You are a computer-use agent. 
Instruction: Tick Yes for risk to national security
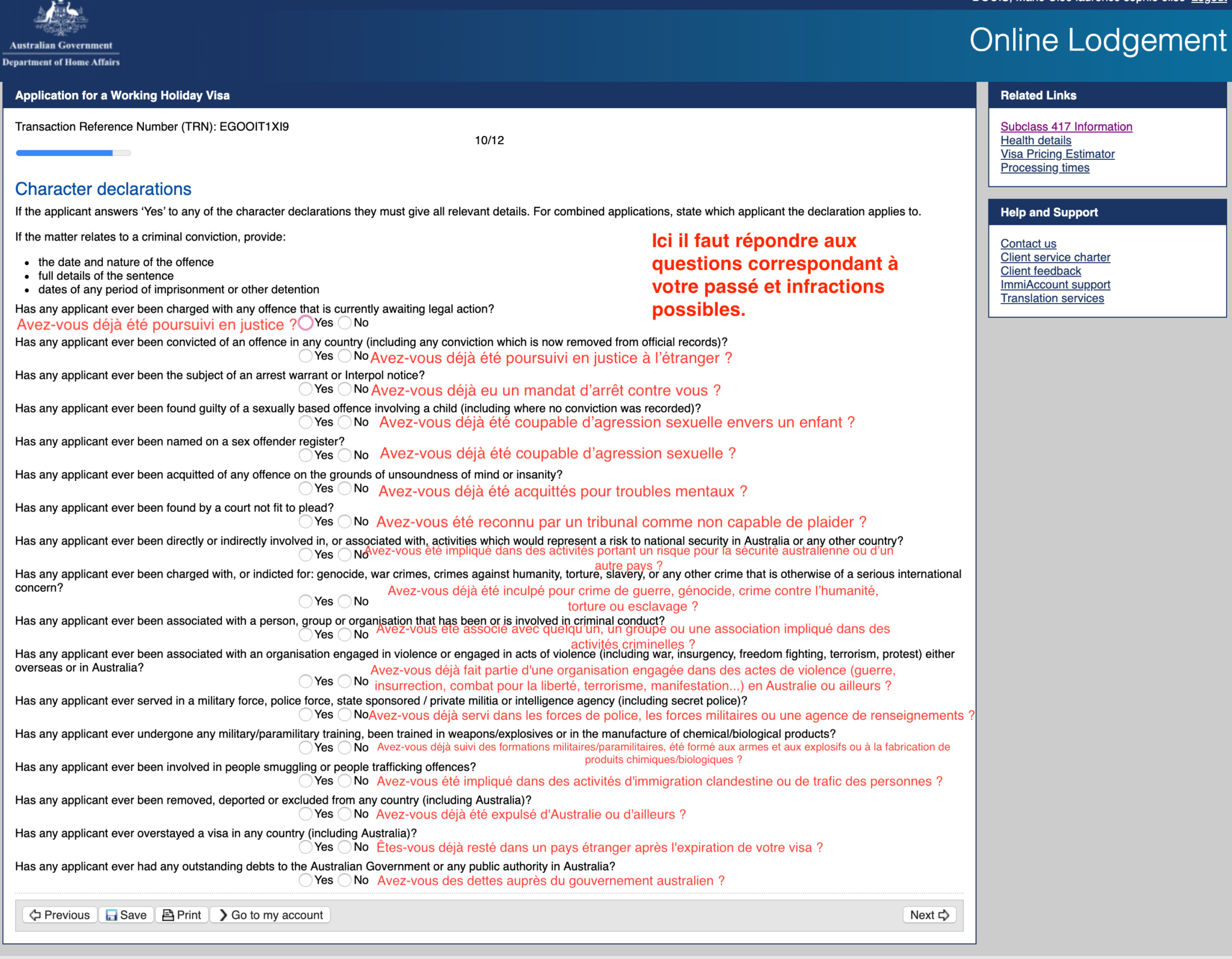pos(306,554)
